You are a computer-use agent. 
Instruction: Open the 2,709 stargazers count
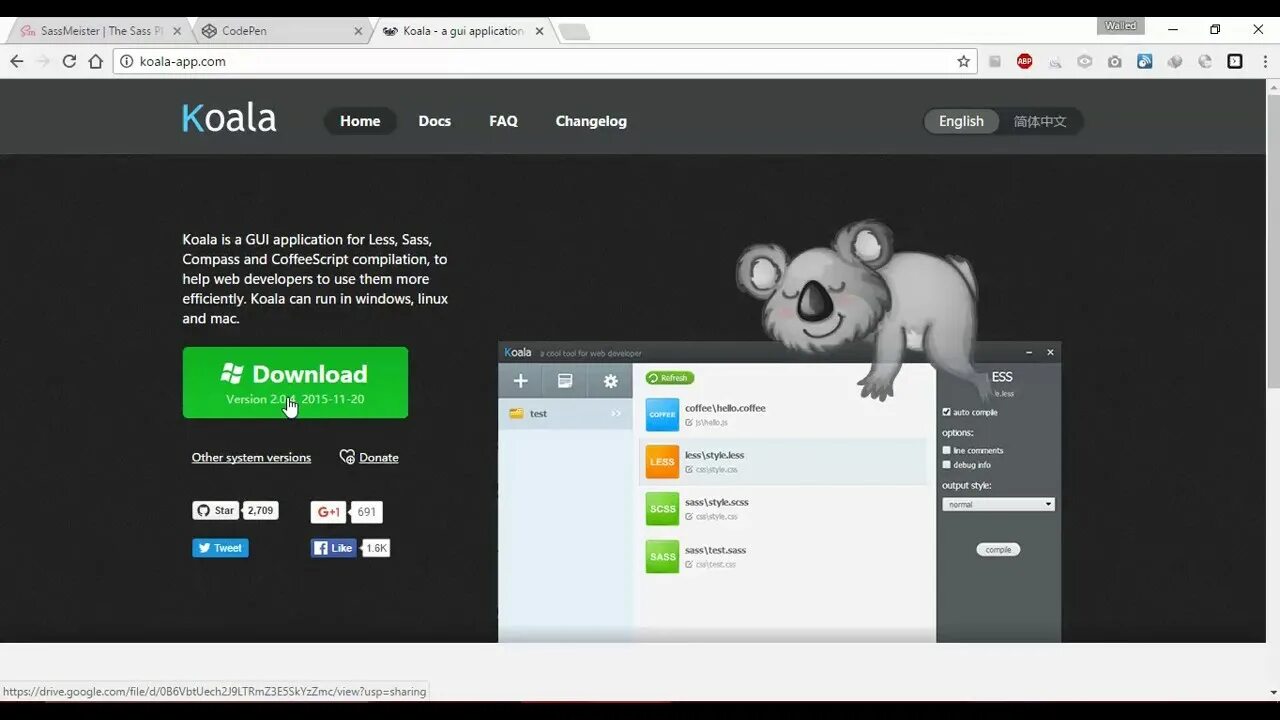click(261, 510)
